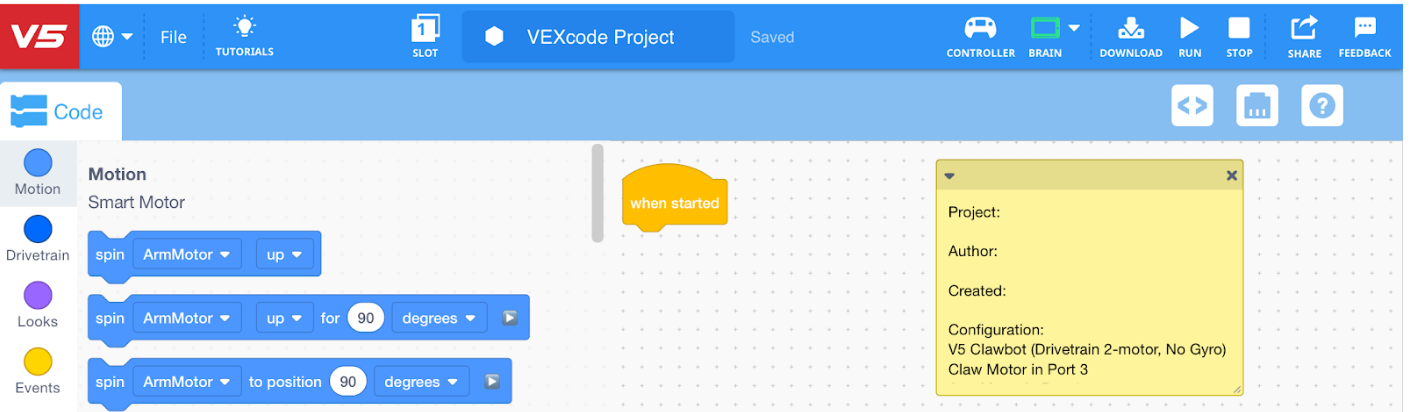Run the project with Run icon
Viewport: 1423px width, 412px height.
[x=1189, y=27]
